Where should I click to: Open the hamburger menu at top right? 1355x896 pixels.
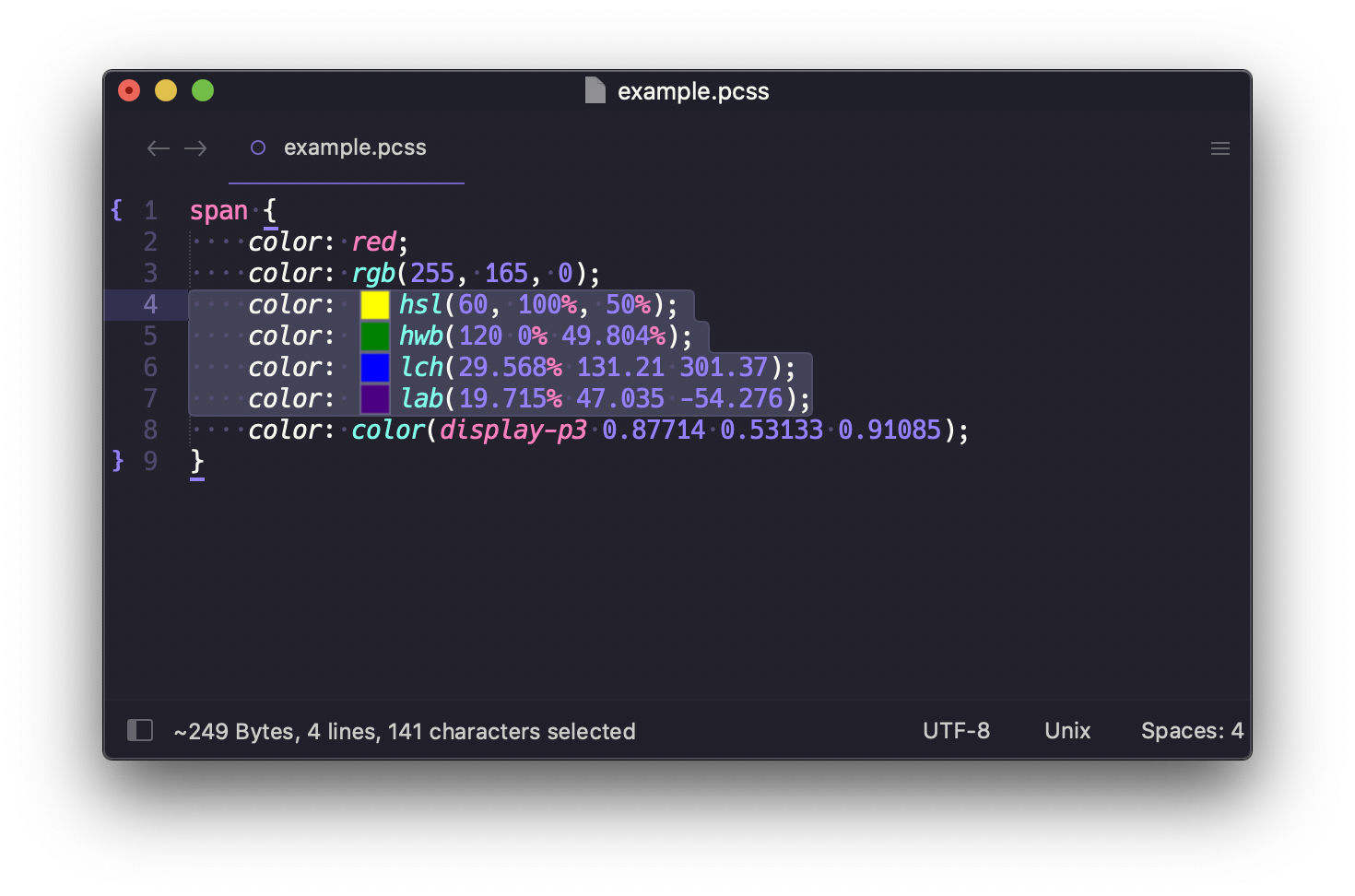(x=1220, y=148)
